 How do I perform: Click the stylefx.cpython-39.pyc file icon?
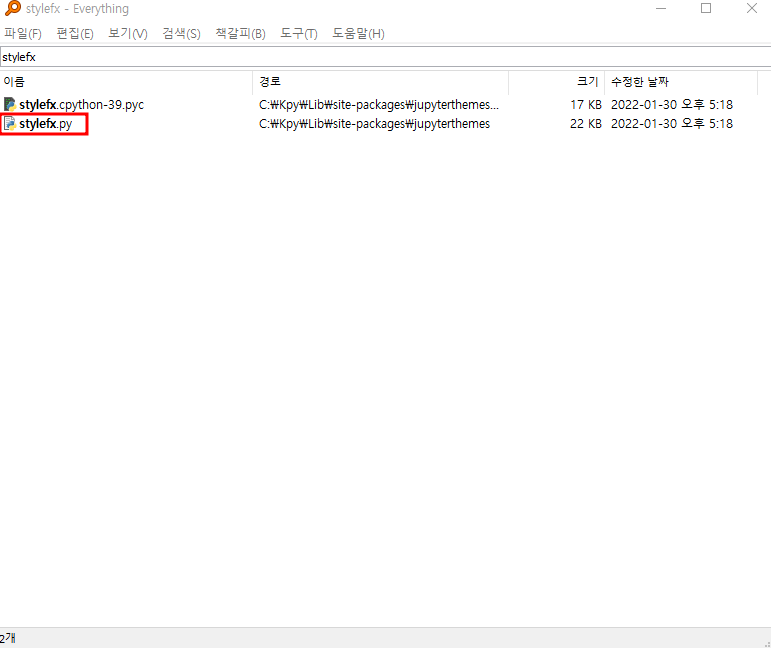[10, 104]
